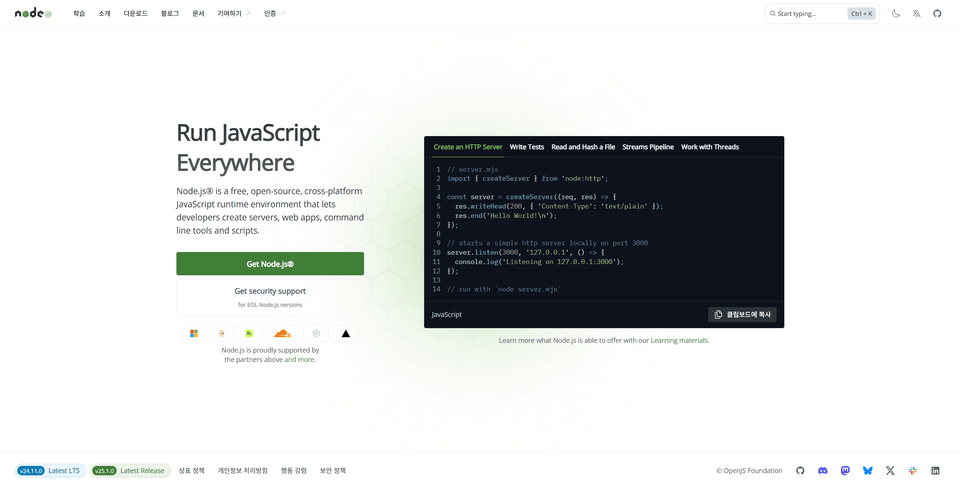
Task: Open the 상표 정책 footer link
Action: (191, 471)
